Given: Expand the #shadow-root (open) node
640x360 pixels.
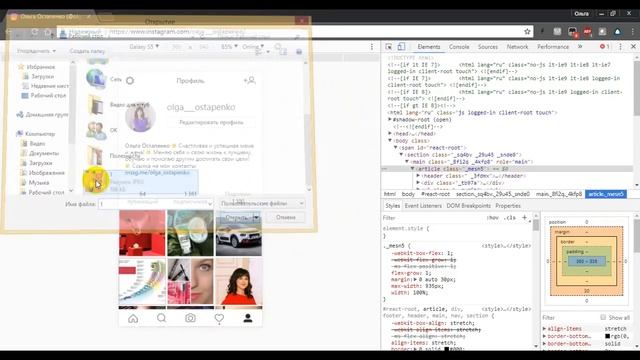Looking at the screenshot, I should (x=390, y=120).
